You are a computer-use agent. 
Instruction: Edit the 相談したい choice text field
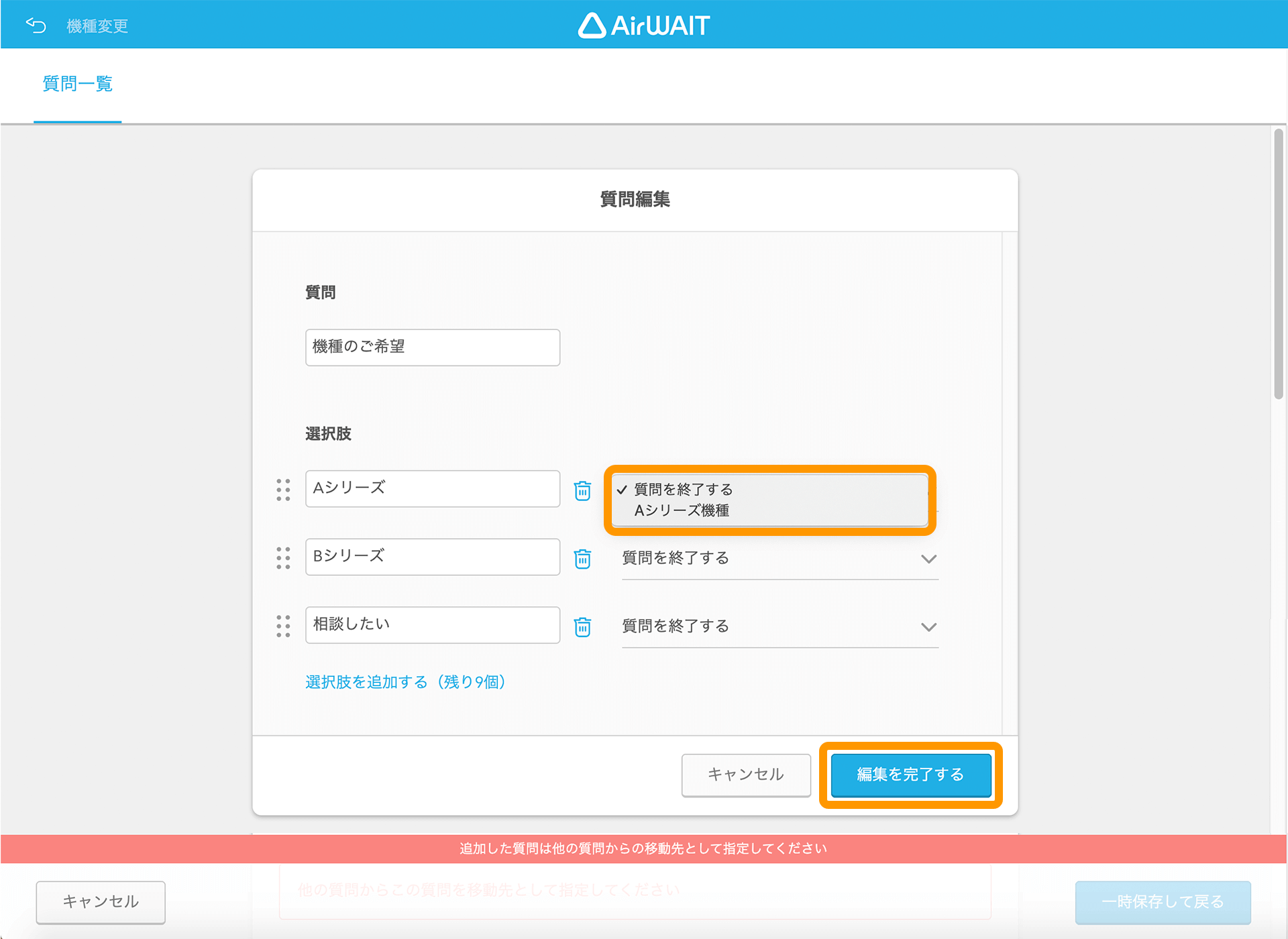(x=433, y=624)
